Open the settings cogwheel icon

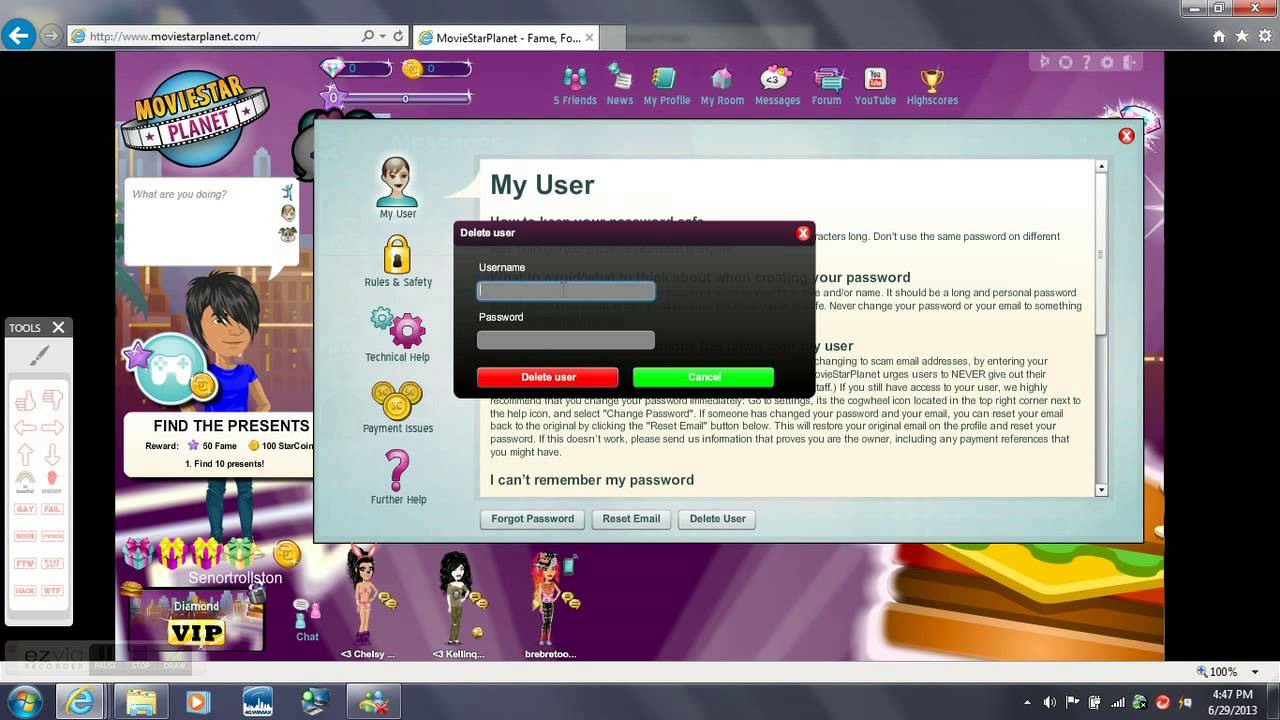1107,62
